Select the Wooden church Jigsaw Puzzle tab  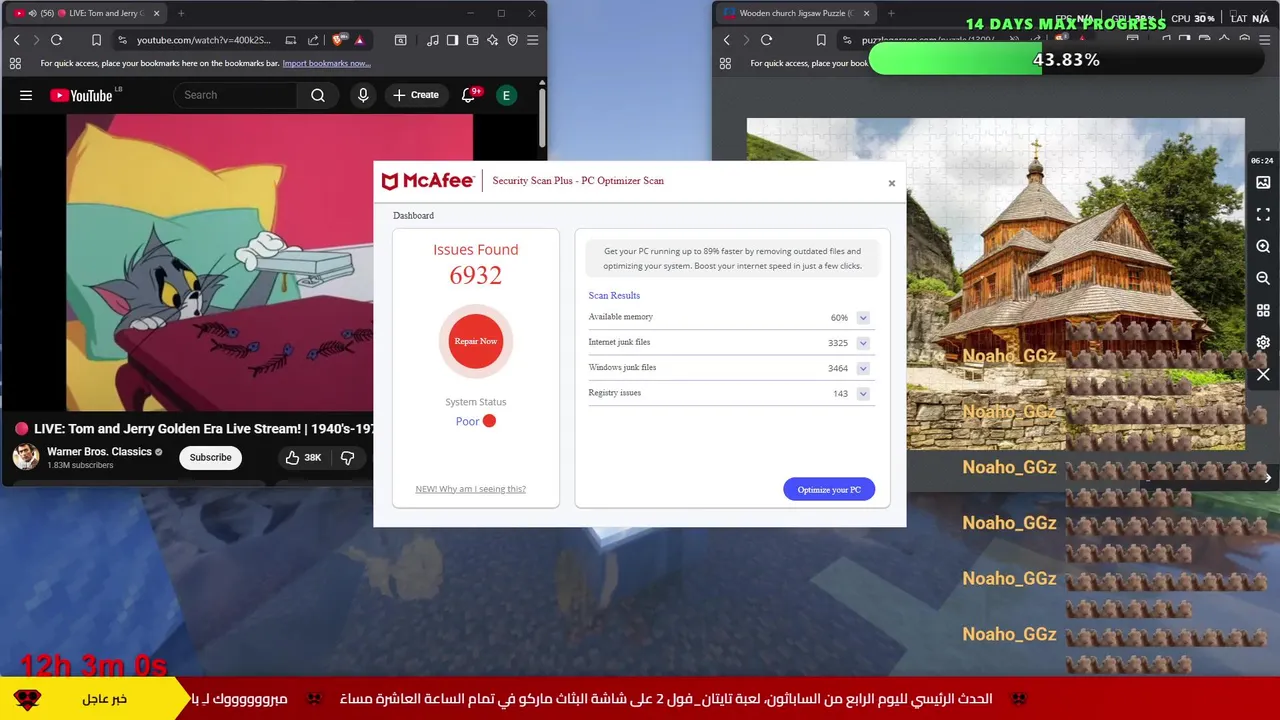pos(795,13)
